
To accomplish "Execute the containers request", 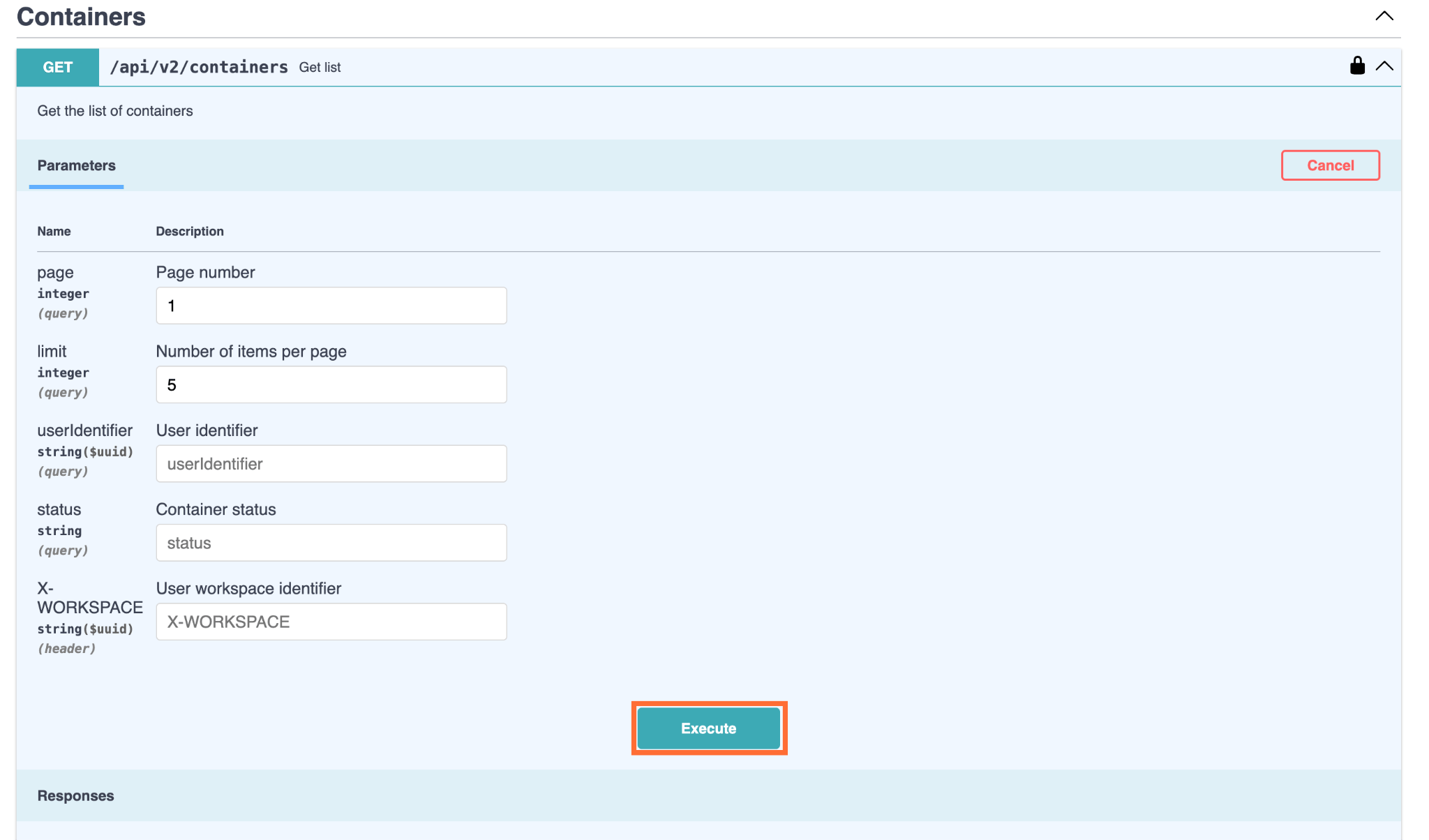I will pyautogui.click(x=709, y=728).
